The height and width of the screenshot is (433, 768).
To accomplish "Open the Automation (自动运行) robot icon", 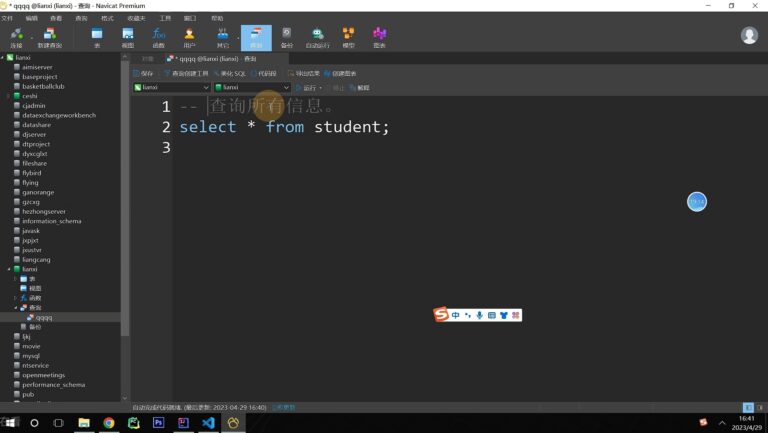I will tap(317, 38).
